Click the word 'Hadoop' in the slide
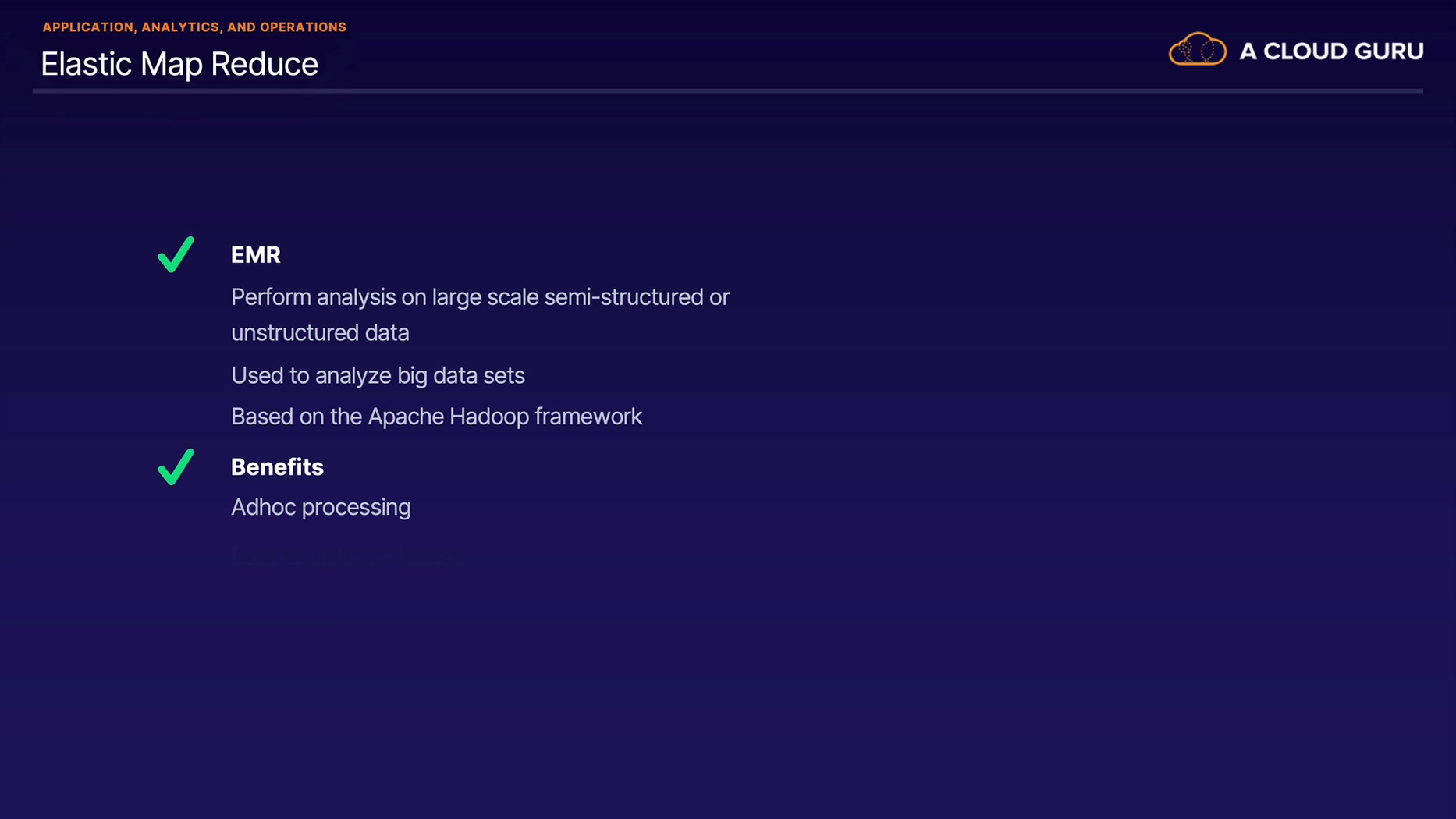1456x819 pixels. pyautogui.click(x=489, y=417)
